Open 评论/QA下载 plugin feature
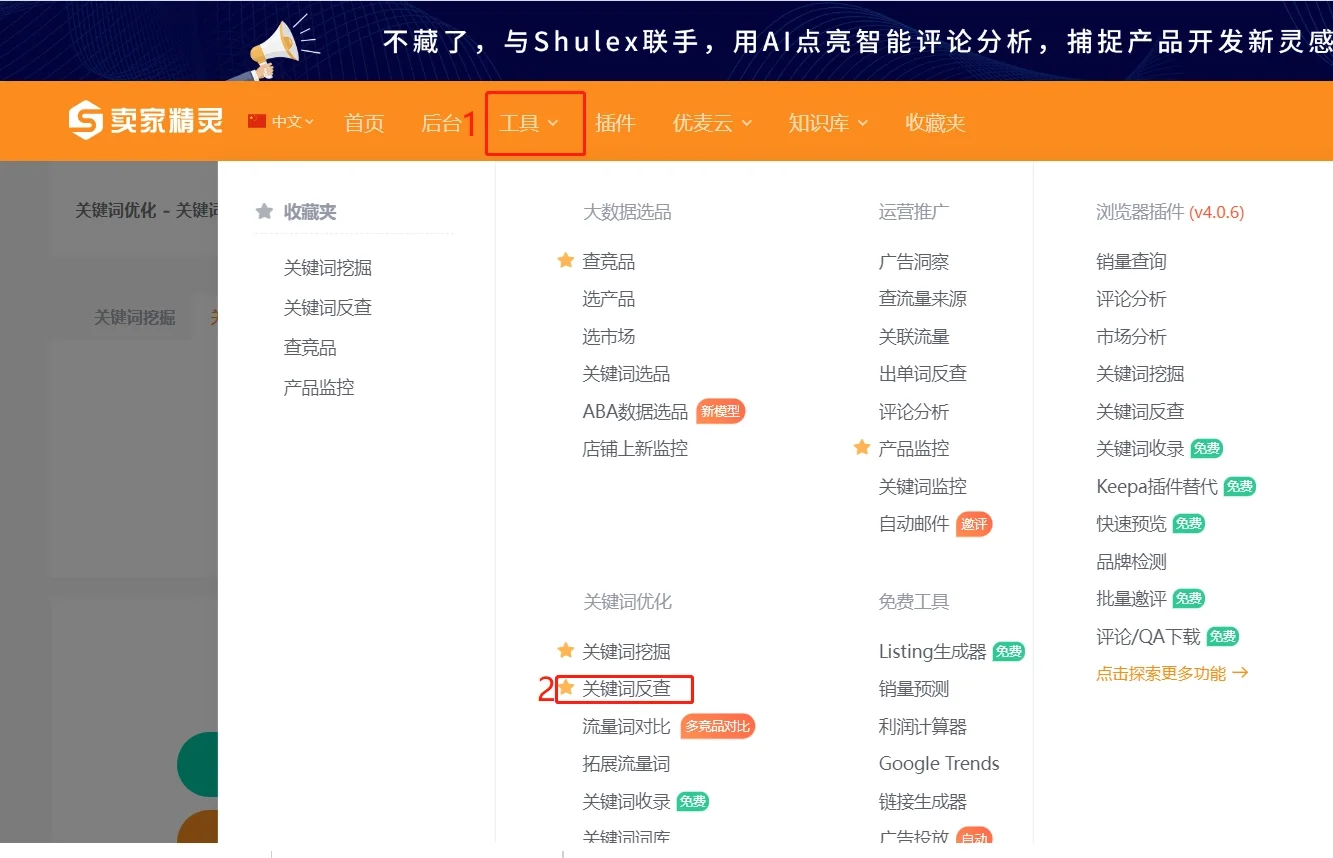This screenshot has height=858, width=1333. [1149, 637]
